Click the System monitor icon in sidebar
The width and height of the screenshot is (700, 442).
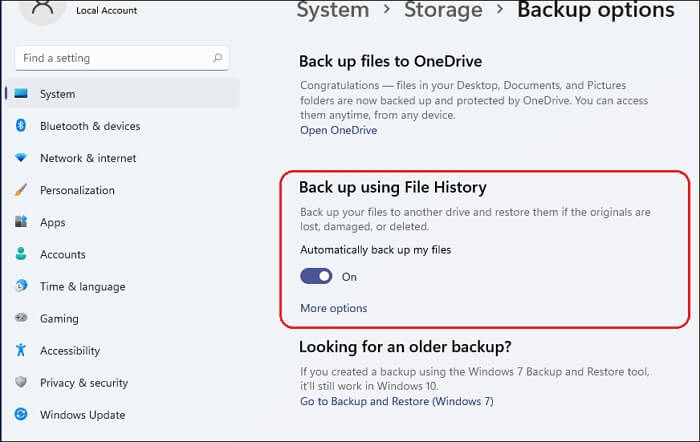click(21, 94)
